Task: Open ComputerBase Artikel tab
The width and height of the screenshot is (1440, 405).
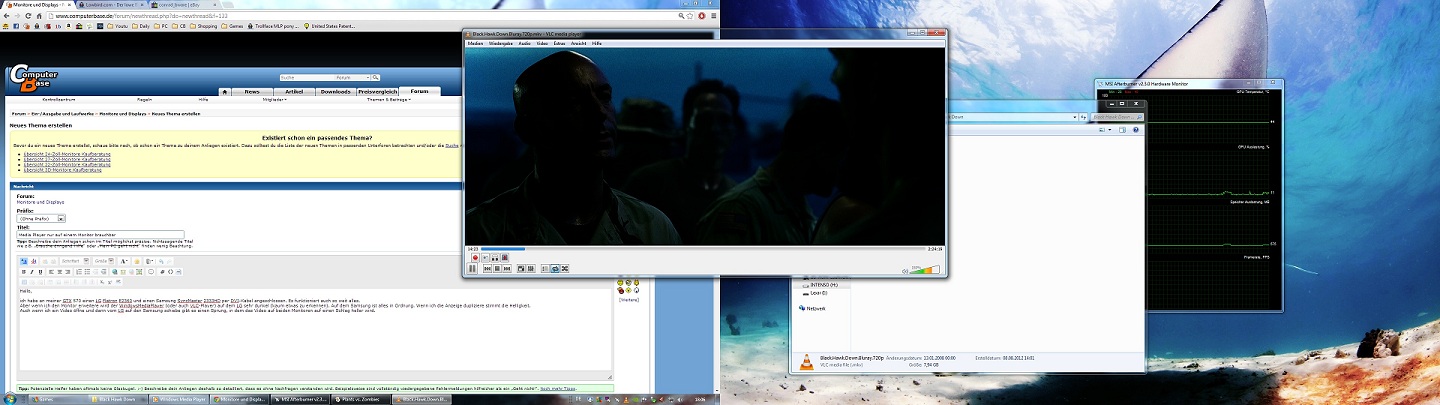Action: 294,92
